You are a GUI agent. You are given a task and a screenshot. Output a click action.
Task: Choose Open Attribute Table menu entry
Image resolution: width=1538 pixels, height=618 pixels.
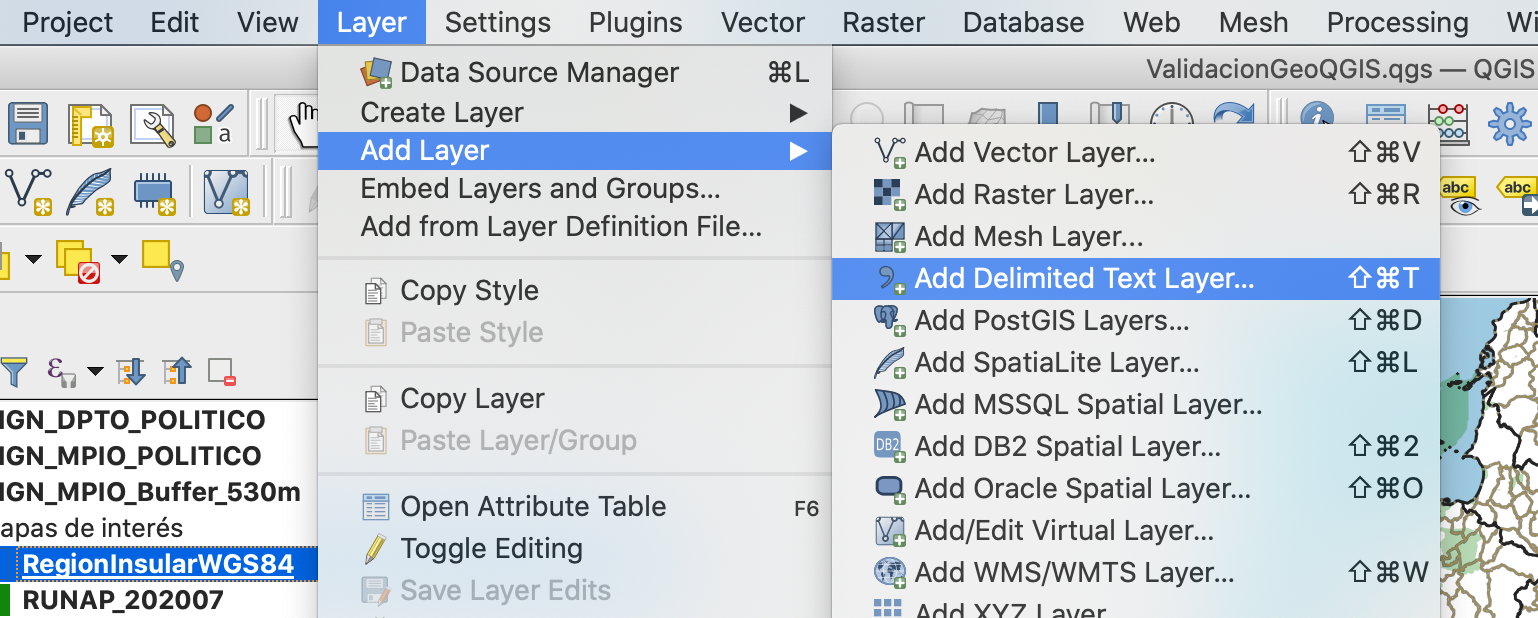point(575,507)
